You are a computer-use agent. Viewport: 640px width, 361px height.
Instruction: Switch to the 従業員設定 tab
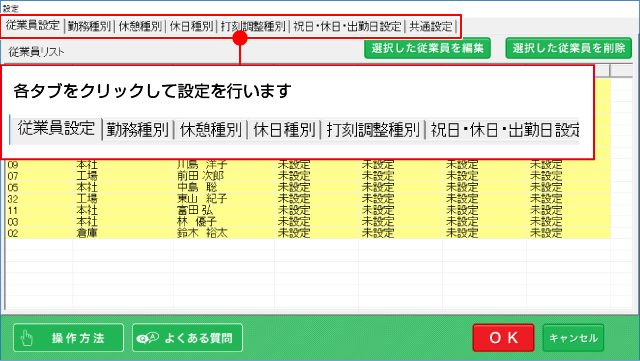(33, 26)
